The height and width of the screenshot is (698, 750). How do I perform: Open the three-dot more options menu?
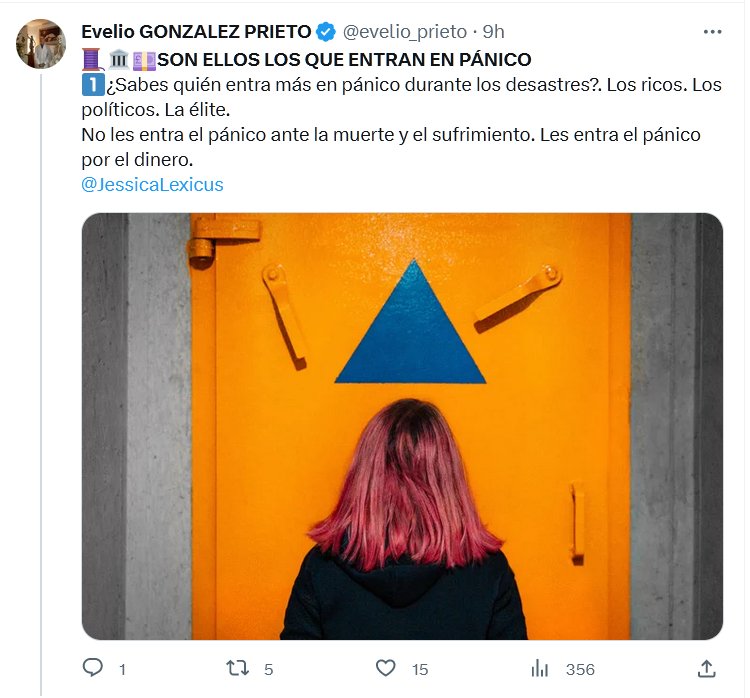[712, 32]
